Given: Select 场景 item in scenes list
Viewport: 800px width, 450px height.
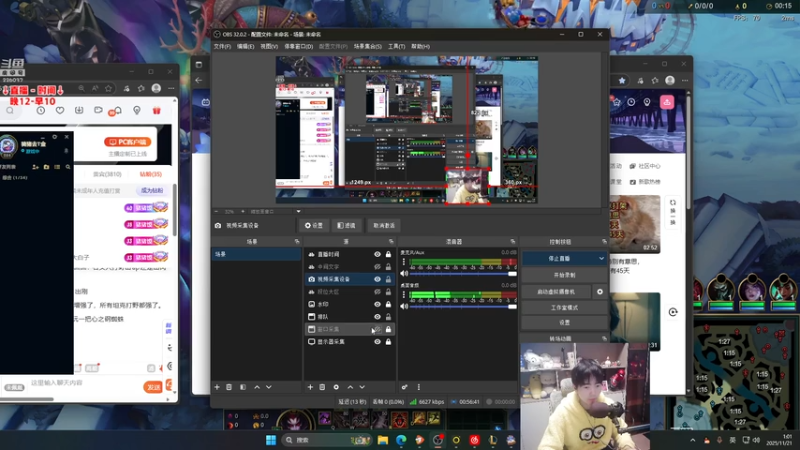Looking at the screenshot, I should tap(256, 254).
